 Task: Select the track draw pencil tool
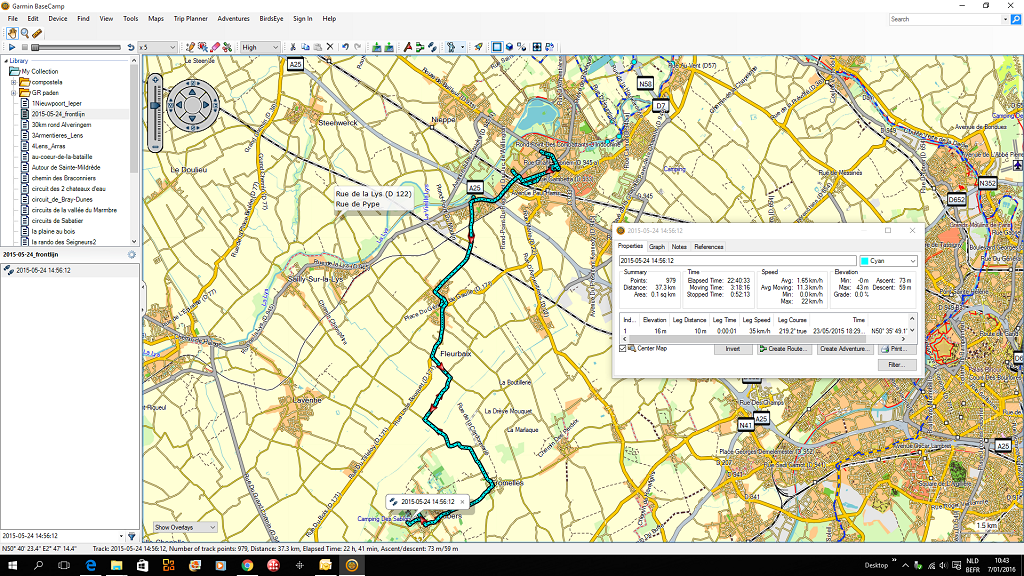click(190, 47)
